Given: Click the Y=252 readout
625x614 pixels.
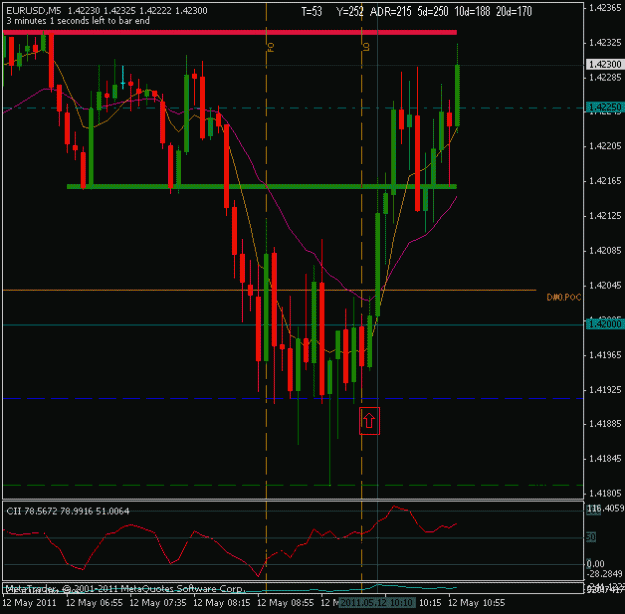Looking at the screenshot, I should point(350,12).
